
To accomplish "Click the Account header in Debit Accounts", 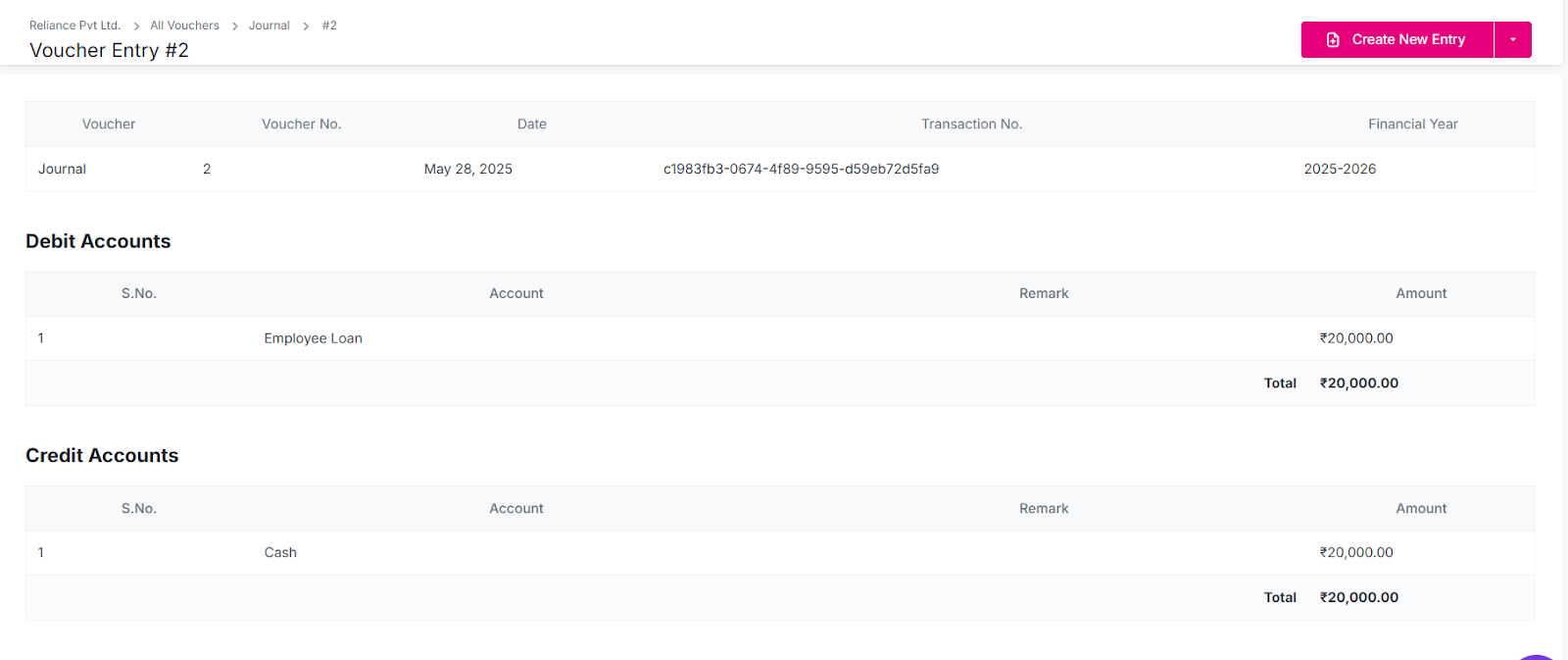I will pos(516,293).
